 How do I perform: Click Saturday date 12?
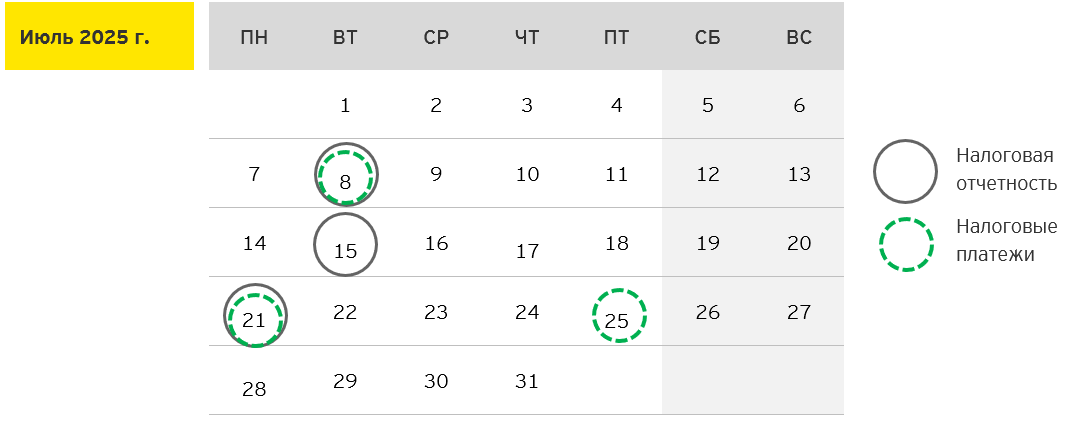point(708,175)
